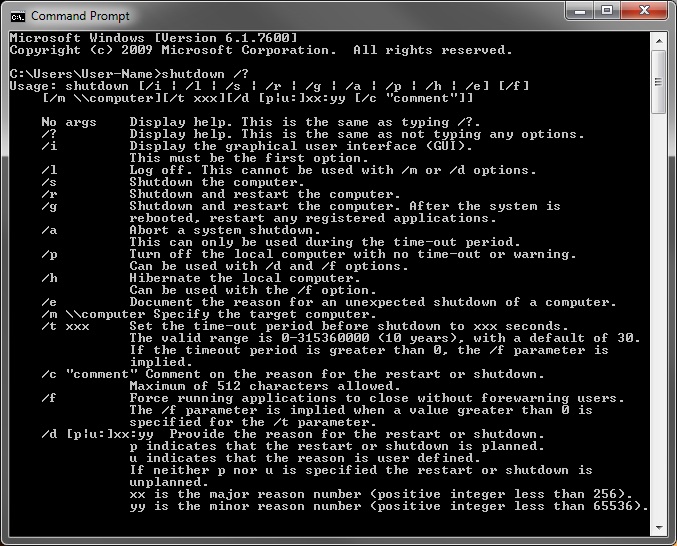Click 'Provide the reason for the restart' line
This screenshot has width=677, height=546.
pos(357,434)
